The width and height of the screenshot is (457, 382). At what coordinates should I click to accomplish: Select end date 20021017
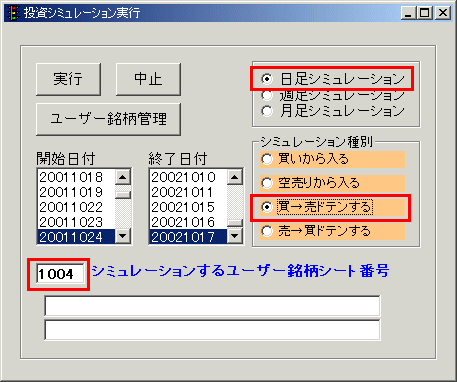(188, 237)
